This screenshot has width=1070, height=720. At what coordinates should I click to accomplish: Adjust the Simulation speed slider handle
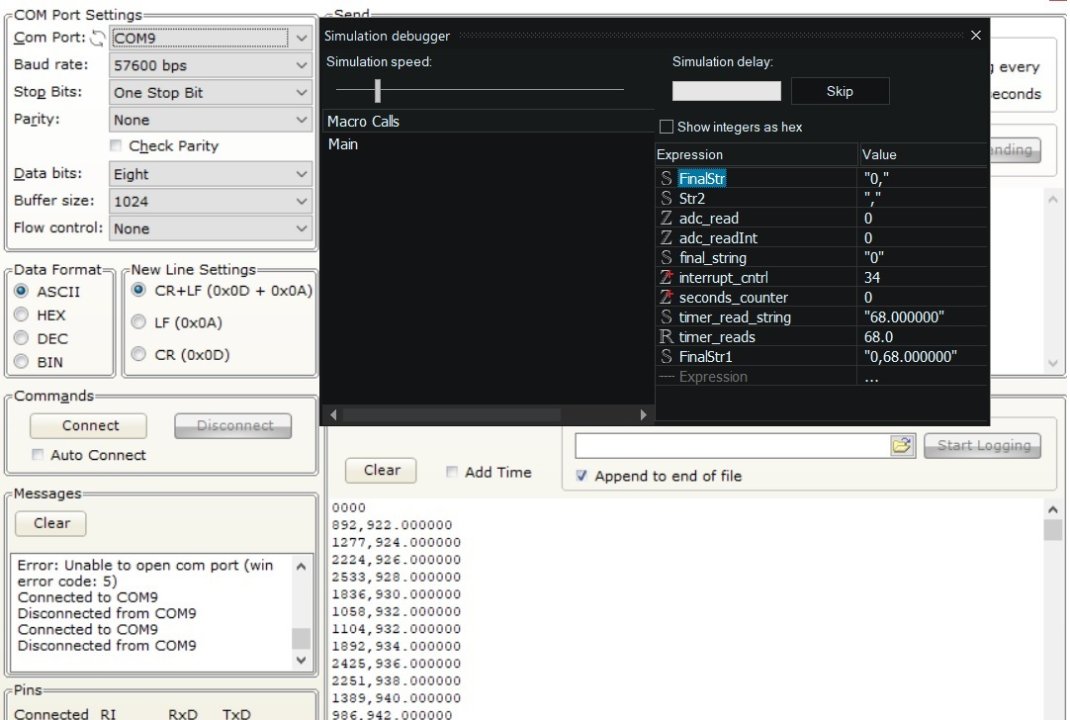click(377, 90)
